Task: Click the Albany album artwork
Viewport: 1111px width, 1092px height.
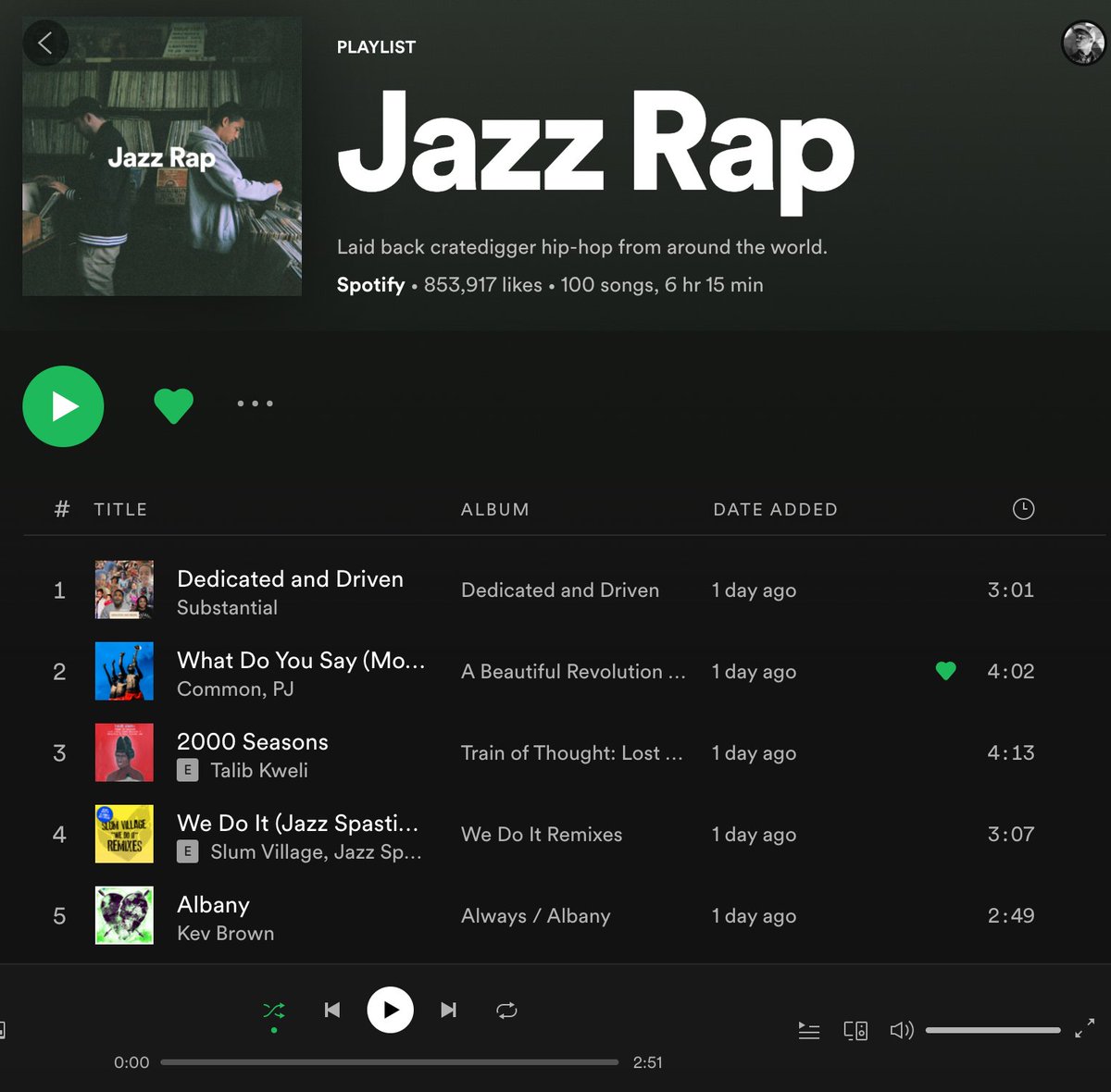Action: pyautogui.click(x=124, y=915)
